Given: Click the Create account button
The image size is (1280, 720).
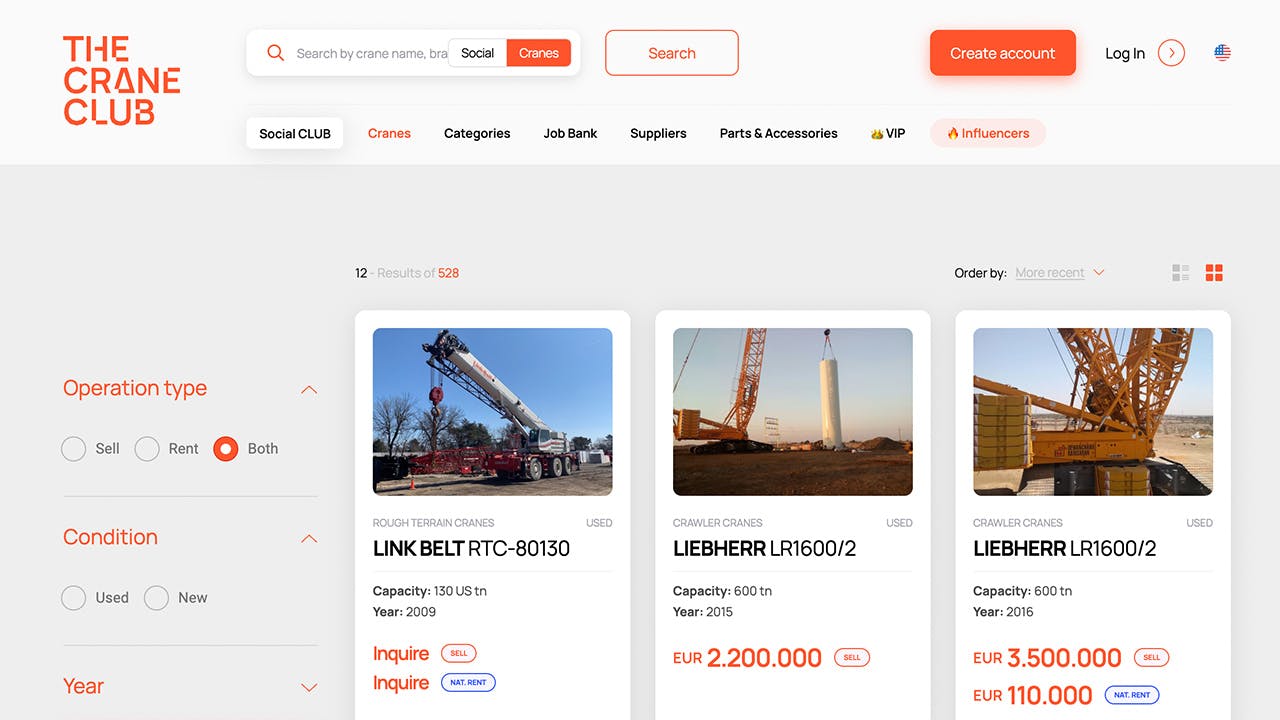Looking at the screenshot, I should [1003, 53].
